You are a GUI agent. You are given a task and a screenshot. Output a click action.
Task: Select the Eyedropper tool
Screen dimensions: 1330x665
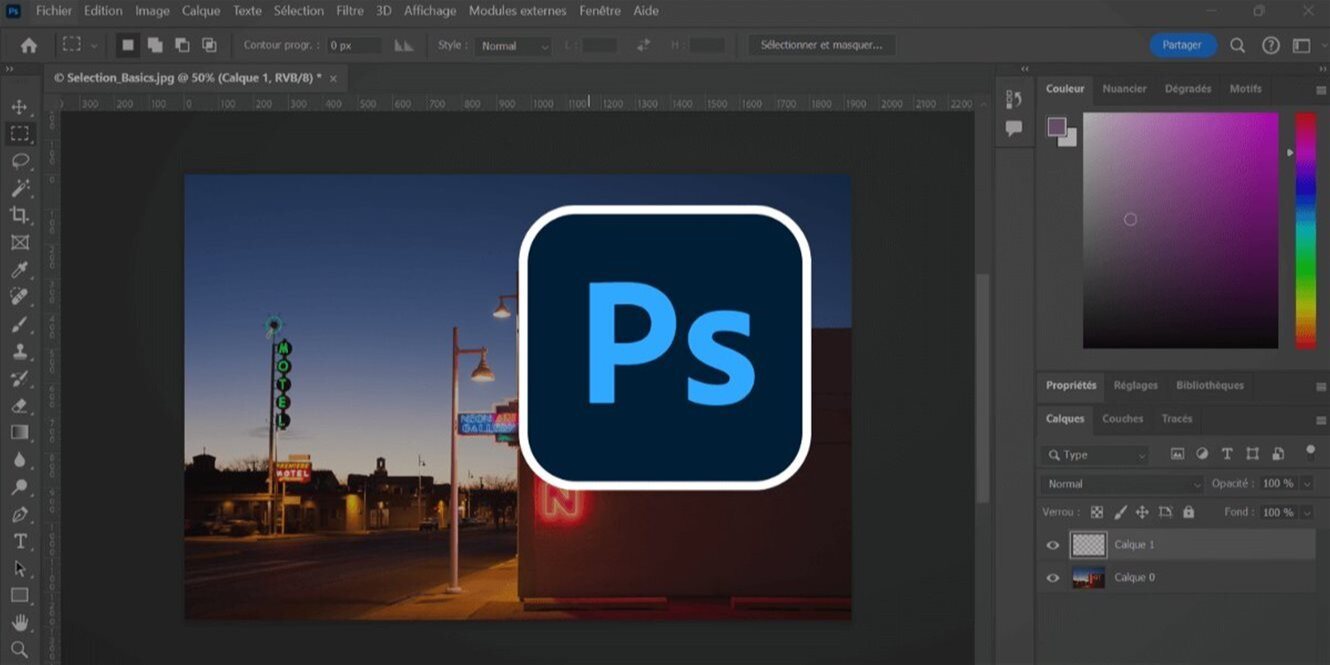(19, 270)
